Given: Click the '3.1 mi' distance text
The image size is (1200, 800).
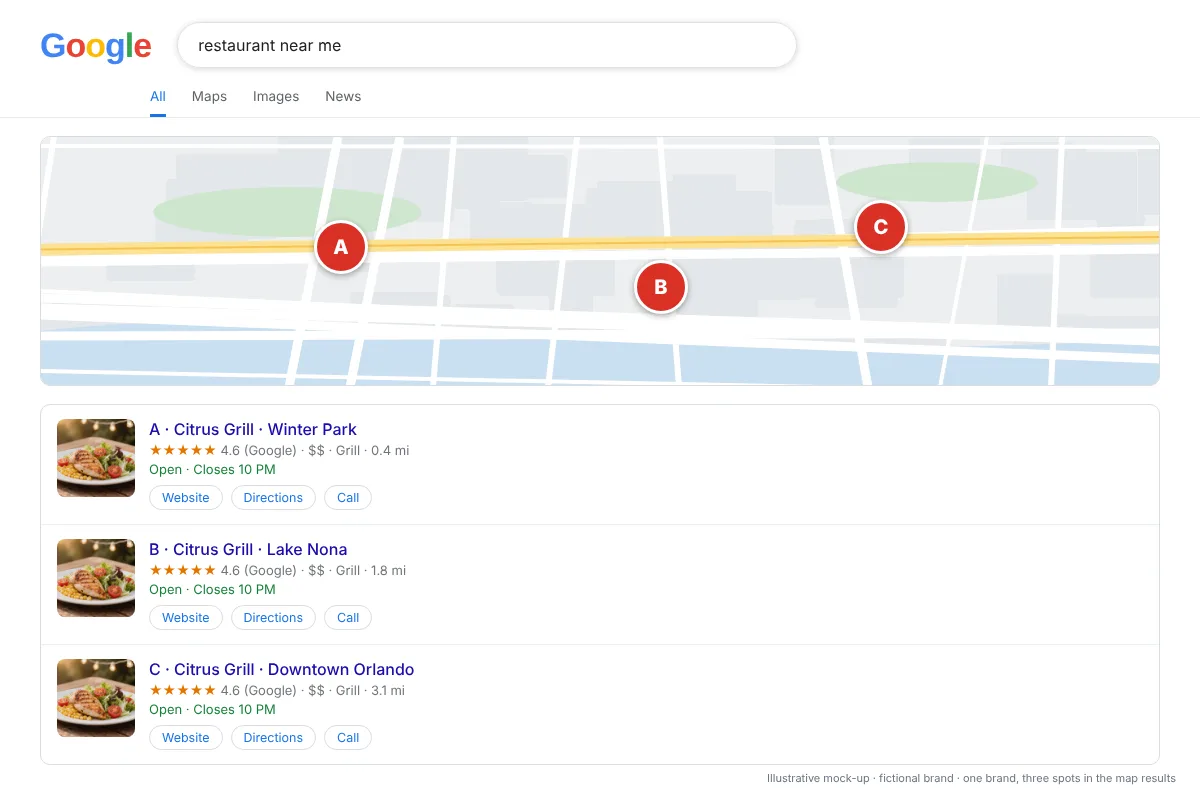Looking at the screenshot, I should (x=388, y=691).
